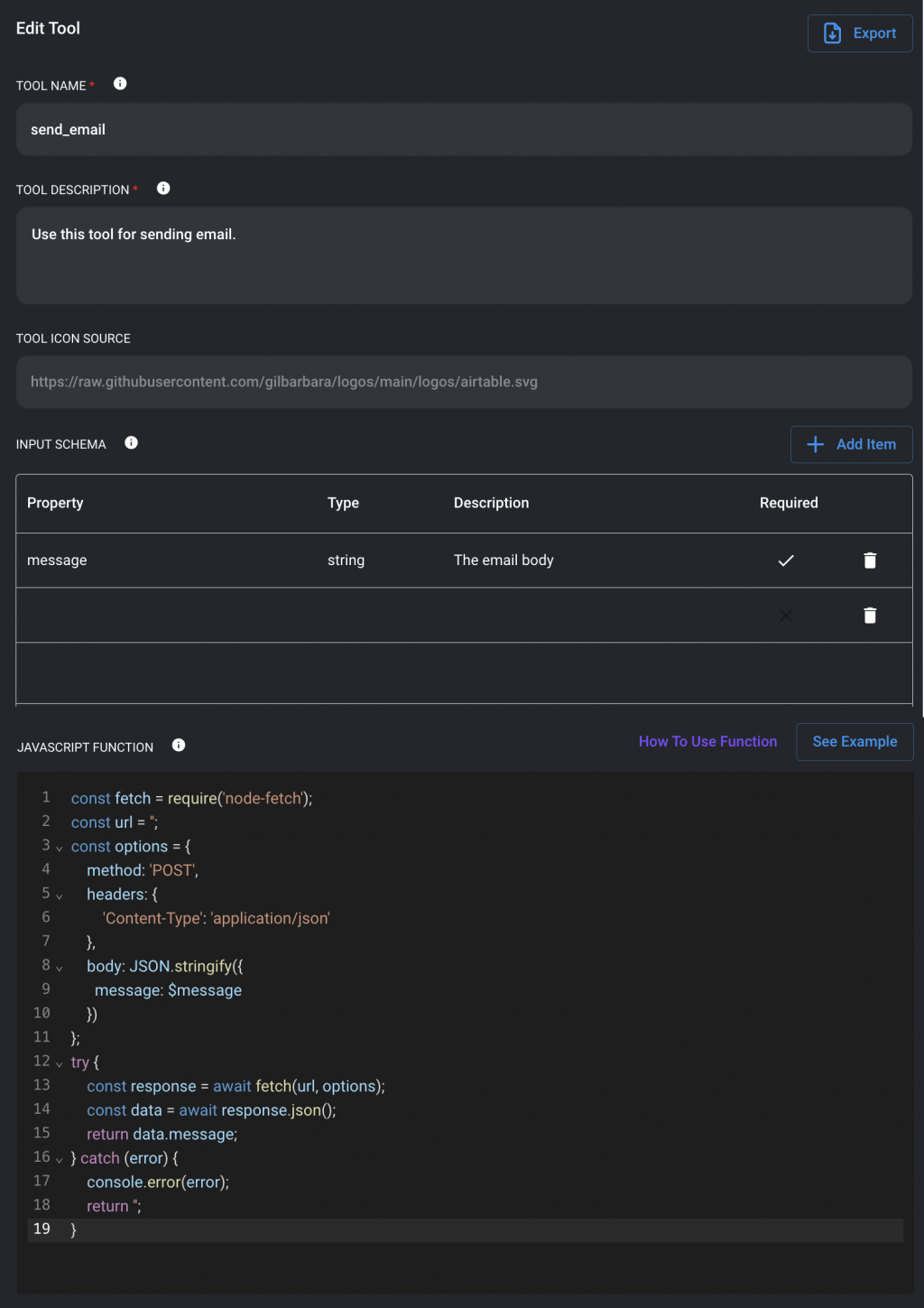Viewport: 924px width, 1308px height.
Task: Click the info icon beside Javascript Function
Action: 179,746
